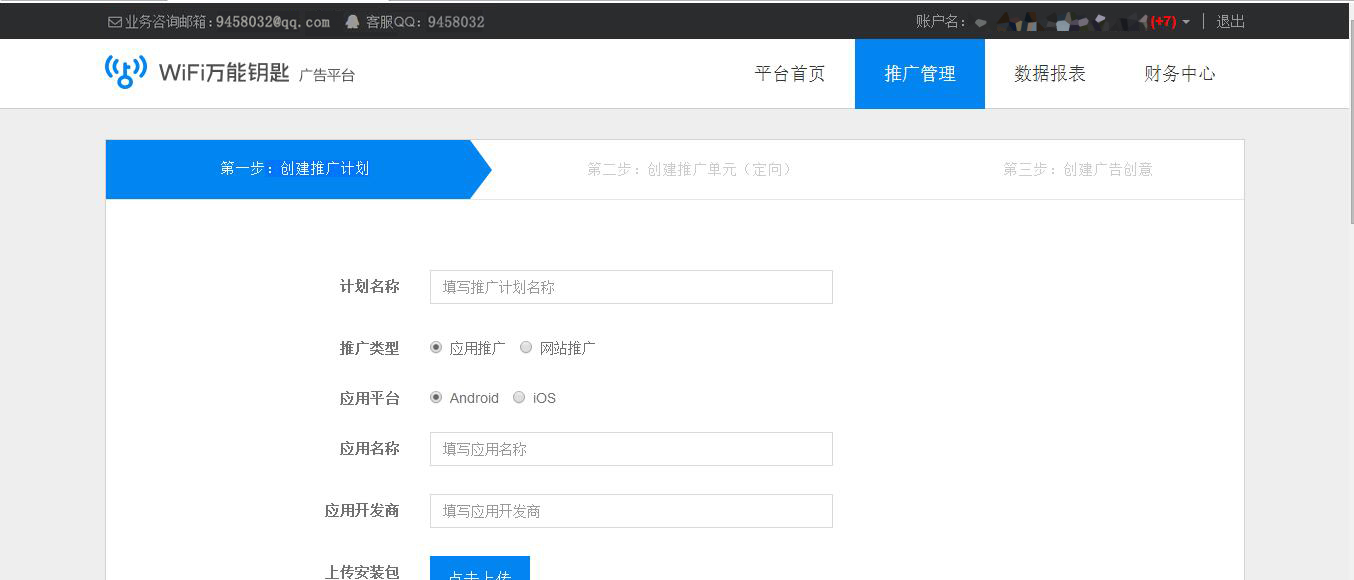The height and width of the screenshot is (580, 1354).
Task: Go to 第二步：创建推广单元（定向）
Action: [x=690, y=169]
